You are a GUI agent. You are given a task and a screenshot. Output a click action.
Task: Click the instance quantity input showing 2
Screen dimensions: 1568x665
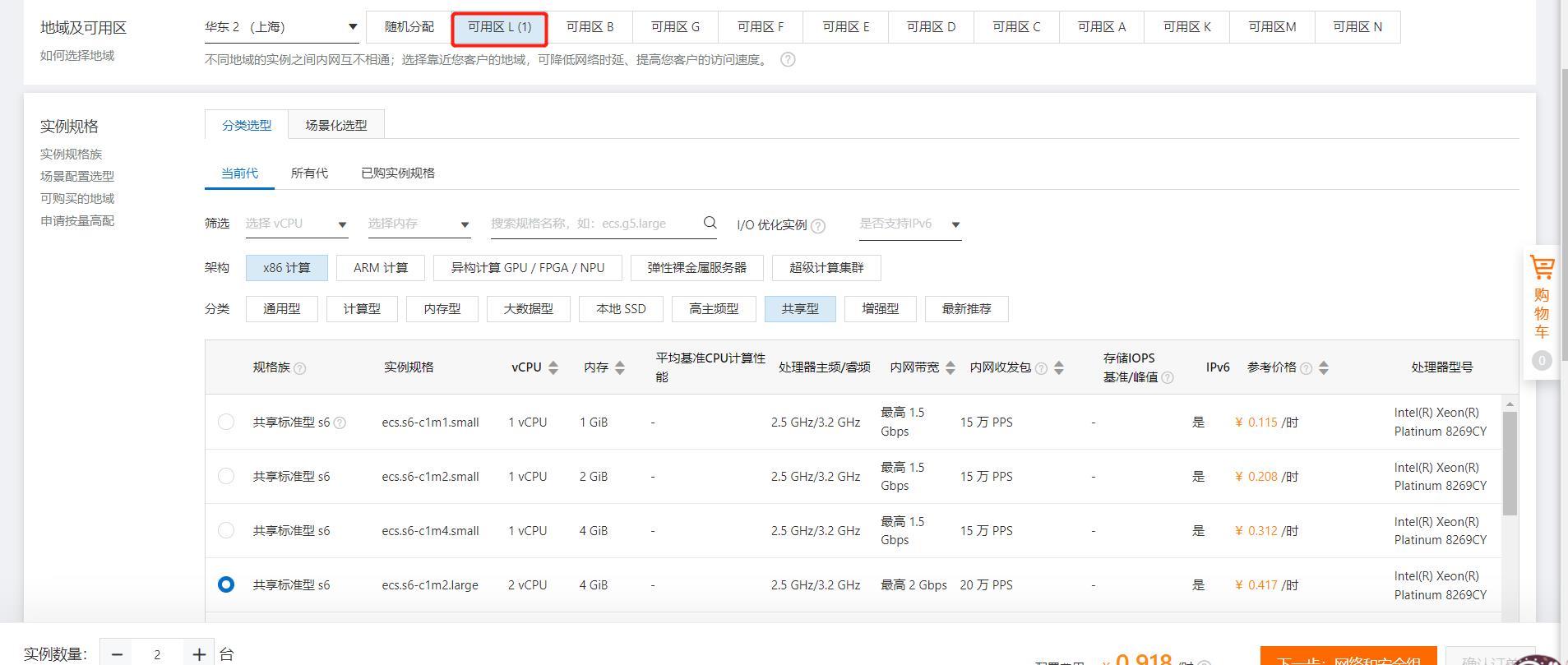(x=157, y=654)
